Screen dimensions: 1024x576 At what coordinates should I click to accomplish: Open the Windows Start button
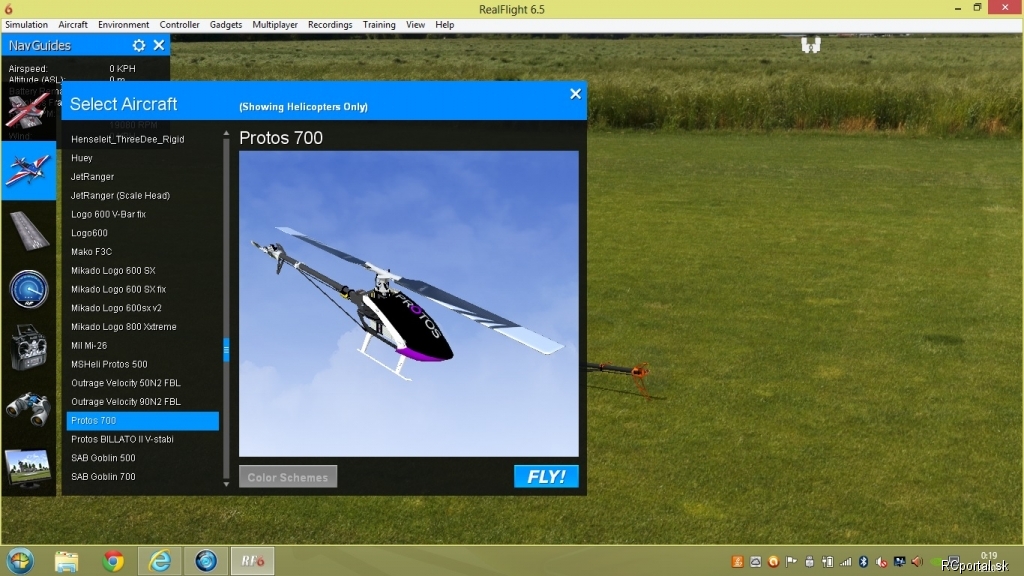pos(20,562)
